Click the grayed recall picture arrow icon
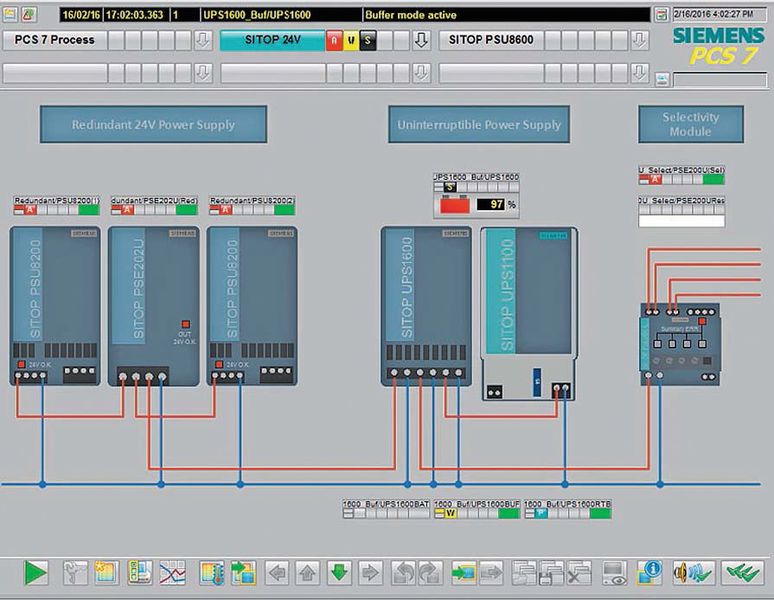 (x=491, y=573)
